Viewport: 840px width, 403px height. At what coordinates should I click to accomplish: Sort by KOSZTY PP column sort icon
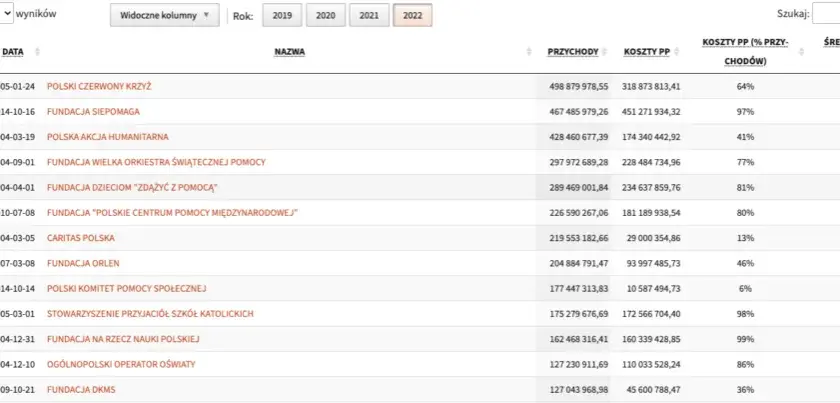[676, 52]
